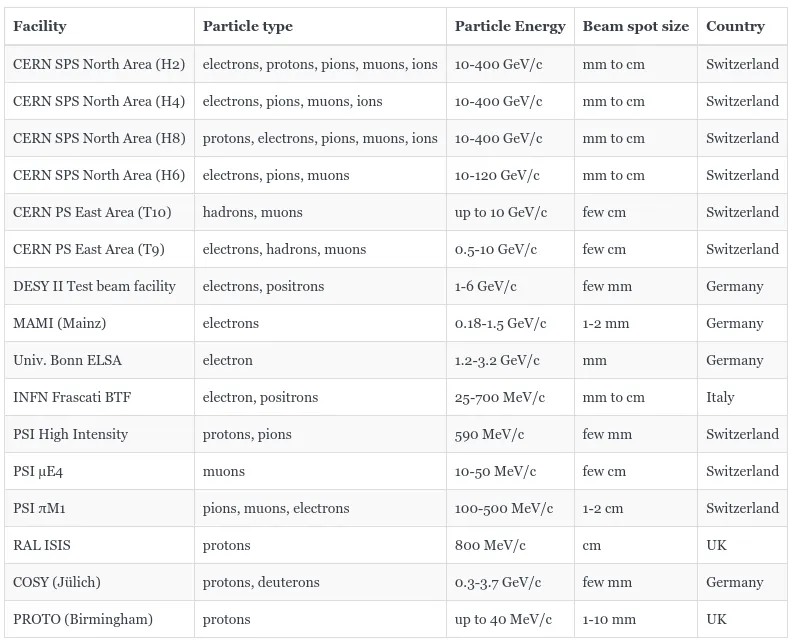Screen dimensions: 791x642
Task: Select the COSY (Jülich) cell
Action: [x=99, y=582]
